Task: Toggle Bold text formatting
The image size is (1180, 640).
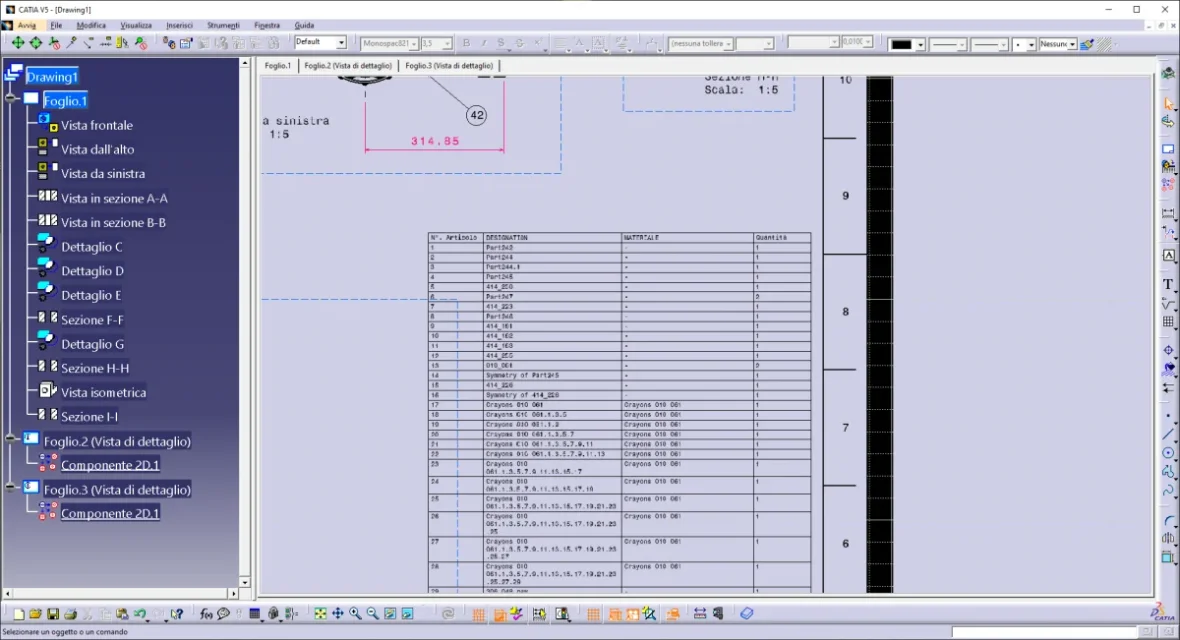Action: point(466,43)
